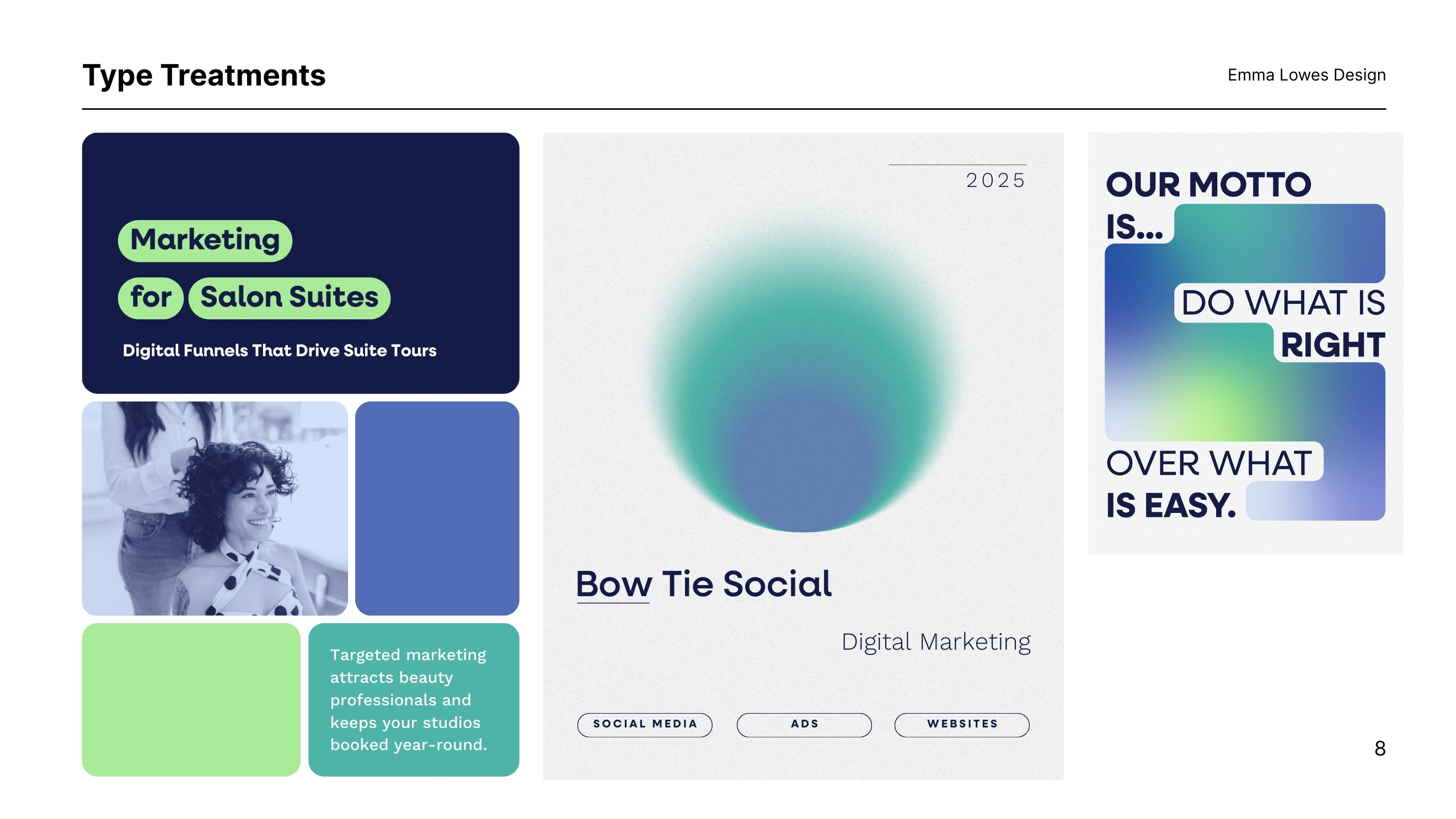Select the teal Targeted marketing text card
The image size is (1456, 819).
414,699
